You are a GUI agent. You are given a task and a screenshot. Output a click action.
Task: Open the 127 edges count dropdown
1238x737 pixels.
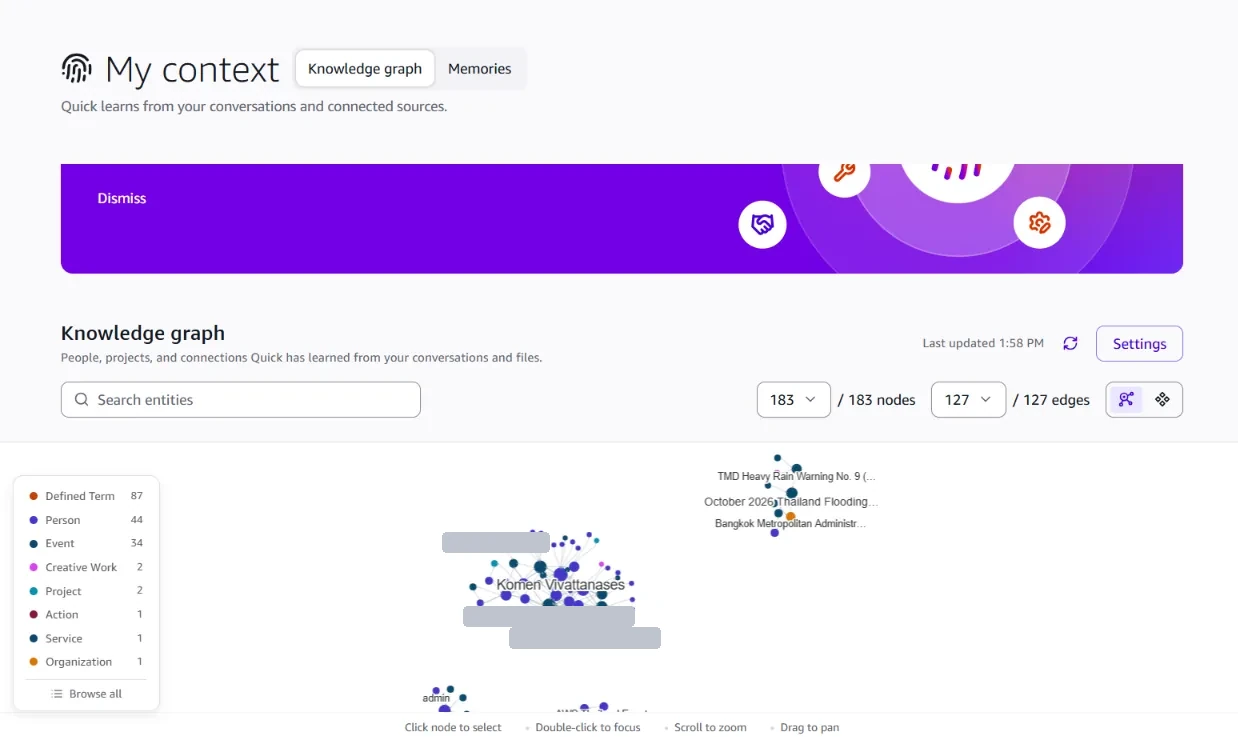(x=968, y=399)
